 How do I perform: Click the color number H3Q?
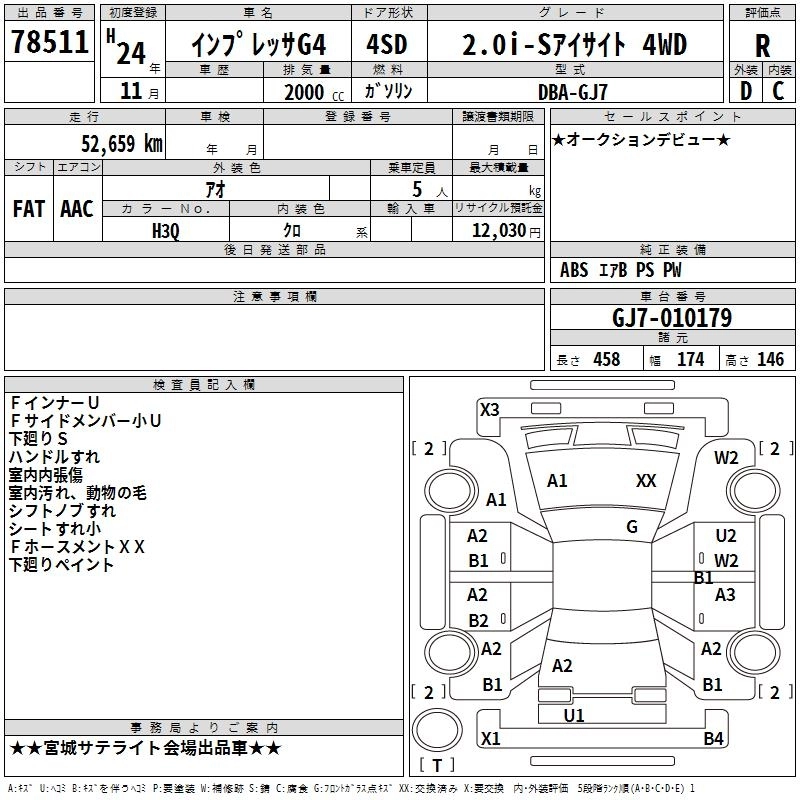point(166,231)
